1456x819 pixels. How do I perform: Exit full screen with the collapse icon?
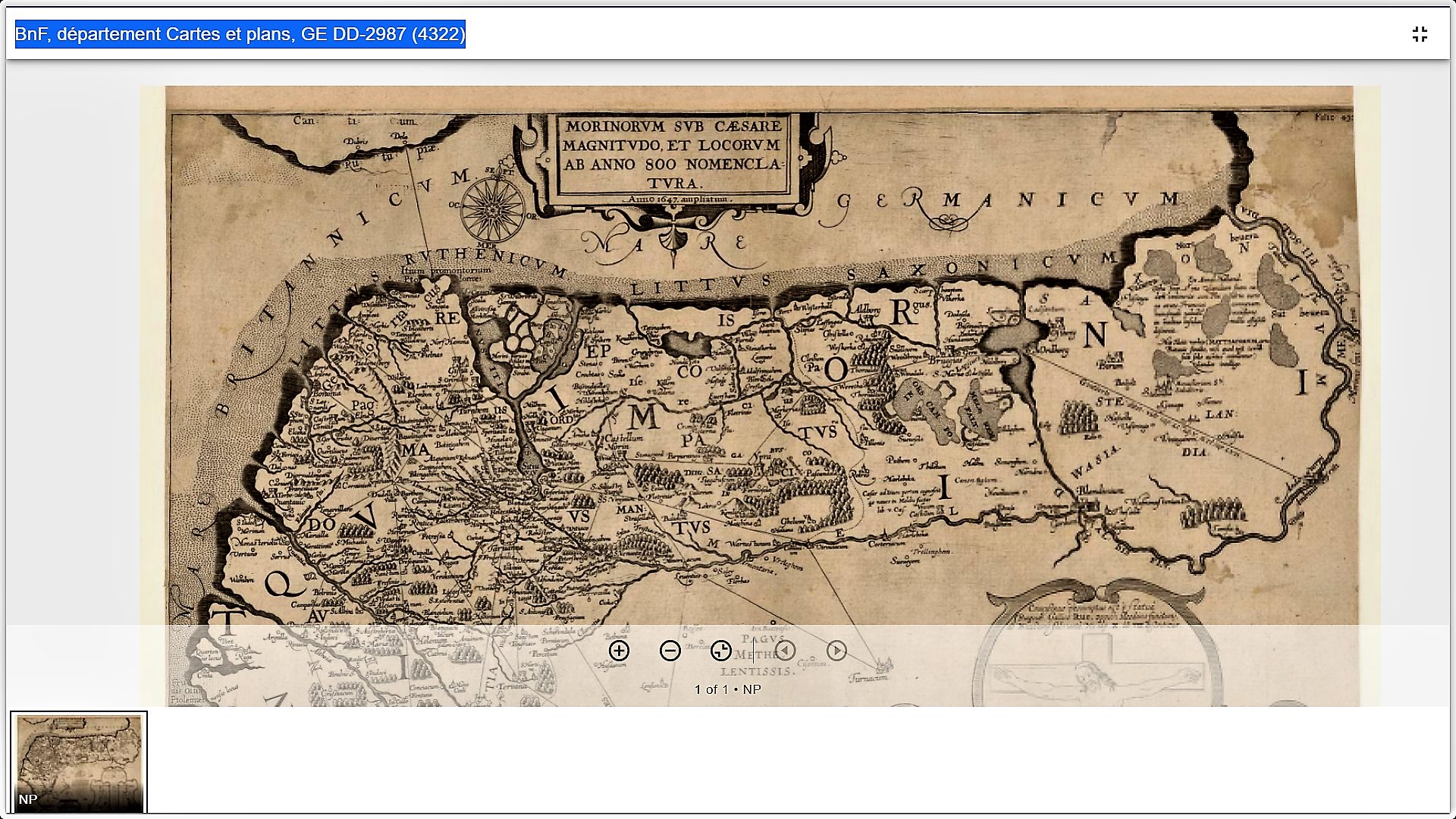pos(1420,34)
